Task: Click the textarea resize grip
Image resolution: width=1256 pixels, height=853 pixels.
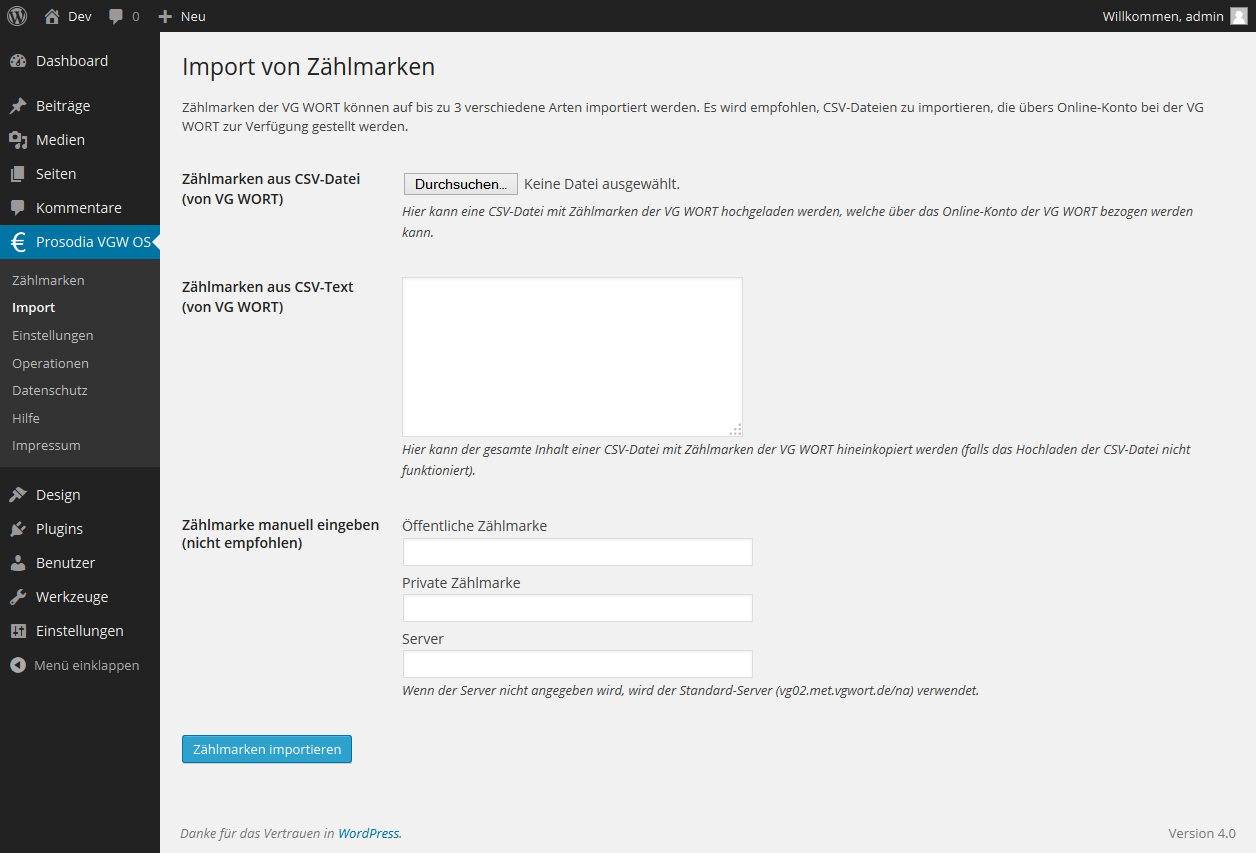Action: pyautogui.click(x=735, y=429)
